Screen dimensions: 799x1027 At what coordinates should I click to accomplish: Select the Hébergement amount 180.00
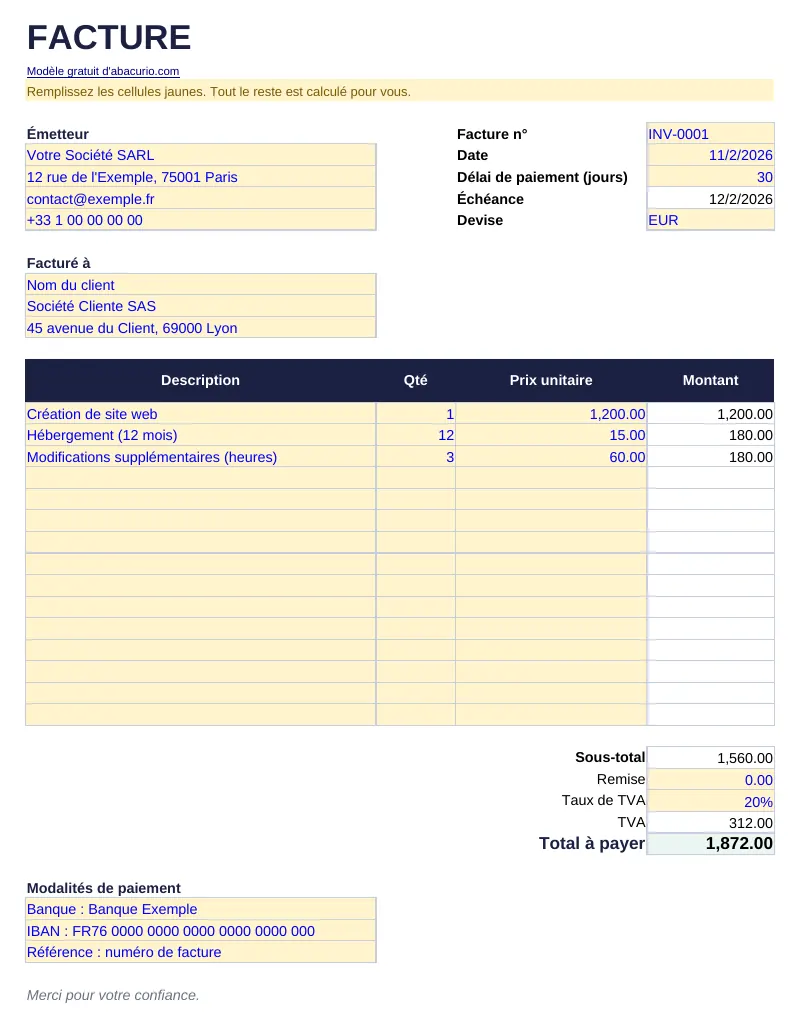pos(711,435)
